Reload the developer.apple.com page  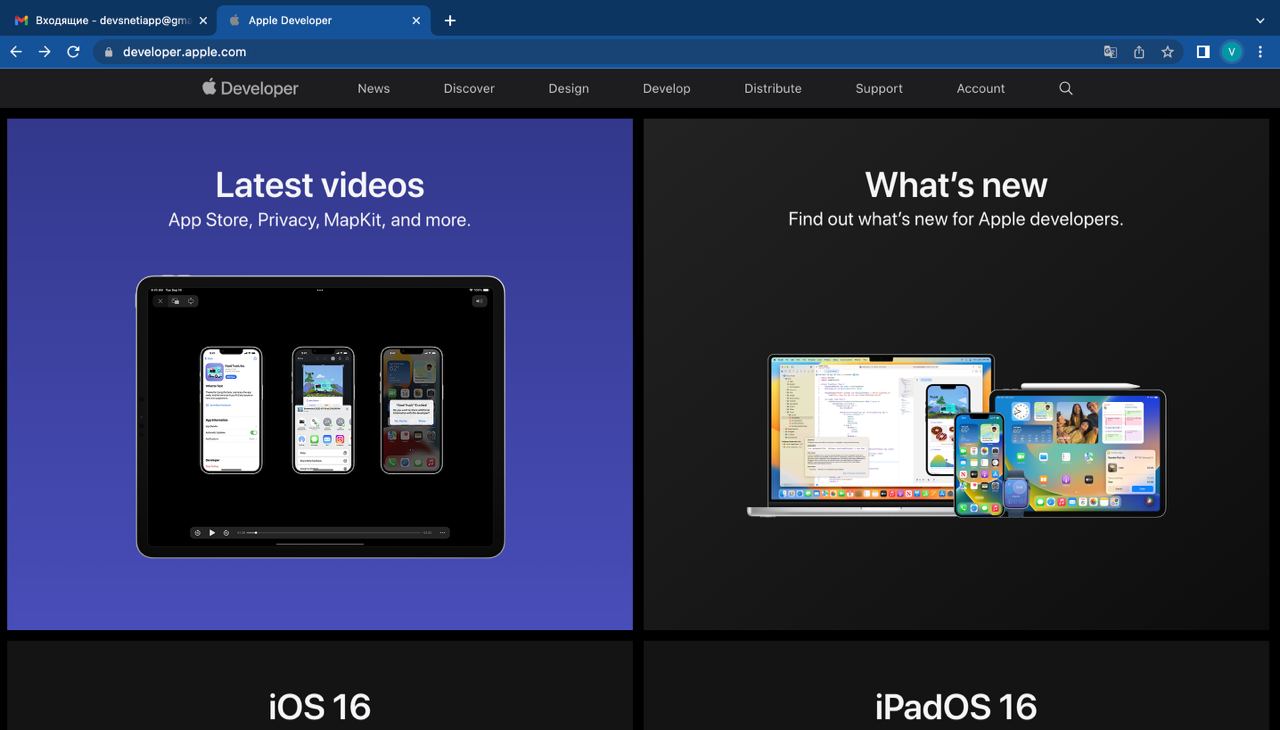pos(73,52)
